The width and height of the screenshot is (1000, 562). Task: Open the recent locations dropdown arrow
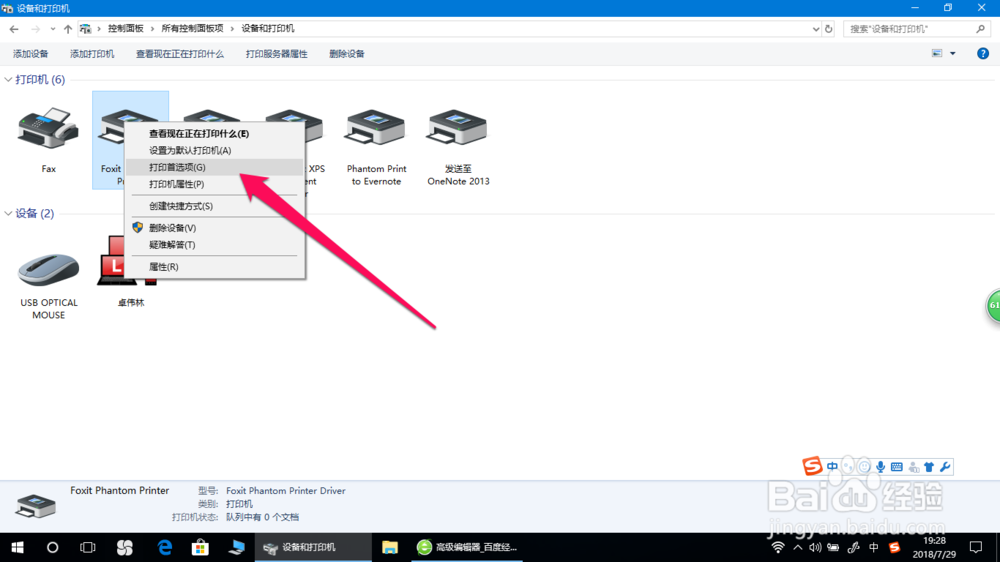(52, 29)
